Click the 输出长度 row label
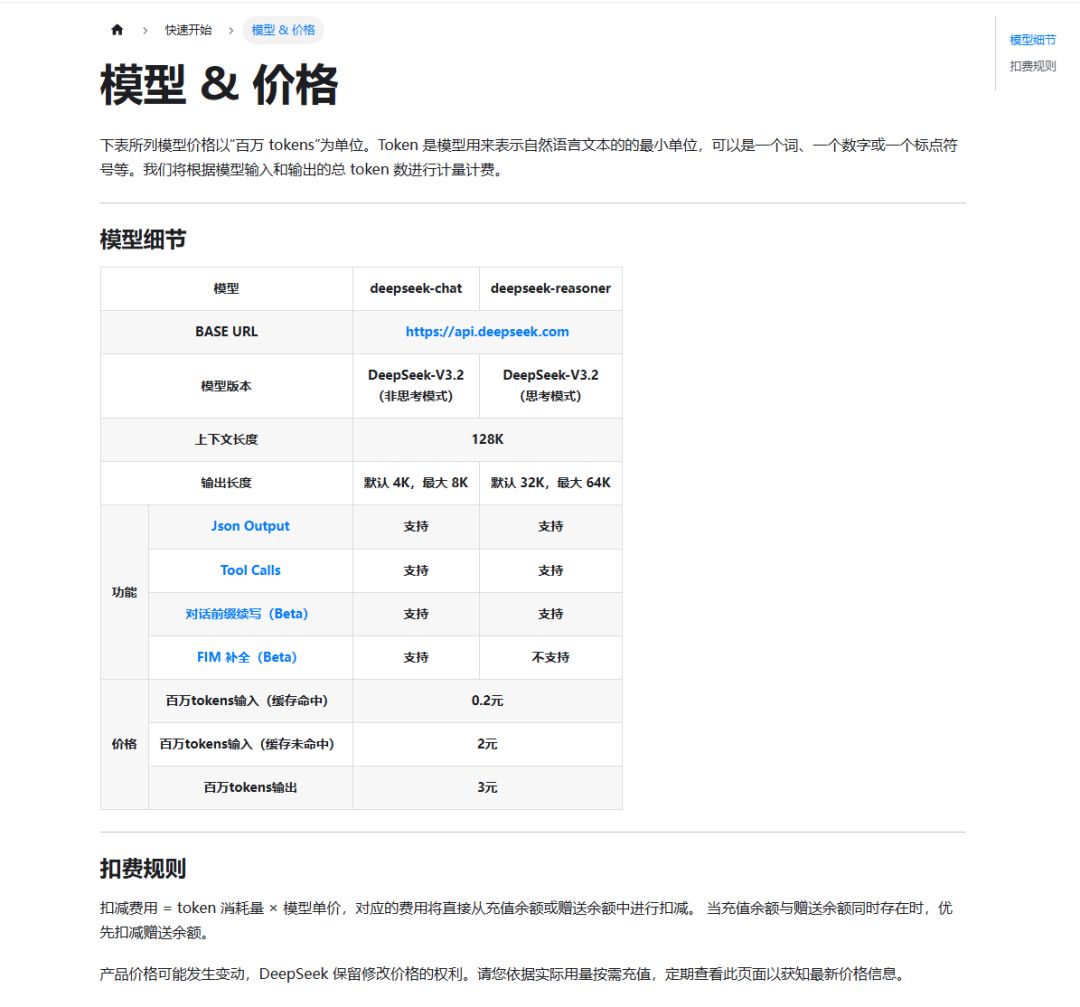 coord(227,483)
